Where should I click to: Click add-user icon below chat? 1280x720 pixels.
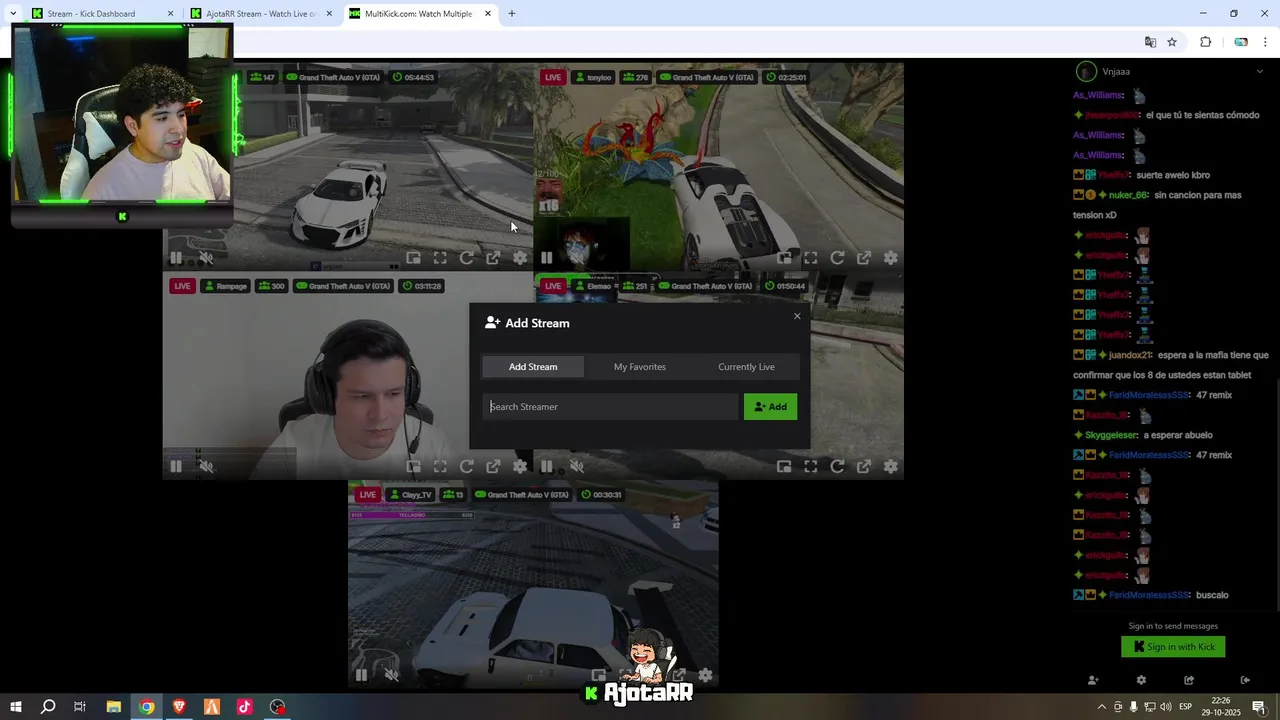(x=1093, y=680)
